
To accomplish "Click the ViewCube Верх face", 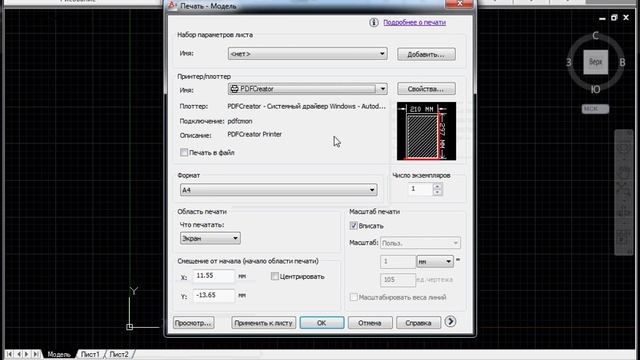I will point(596,62).
